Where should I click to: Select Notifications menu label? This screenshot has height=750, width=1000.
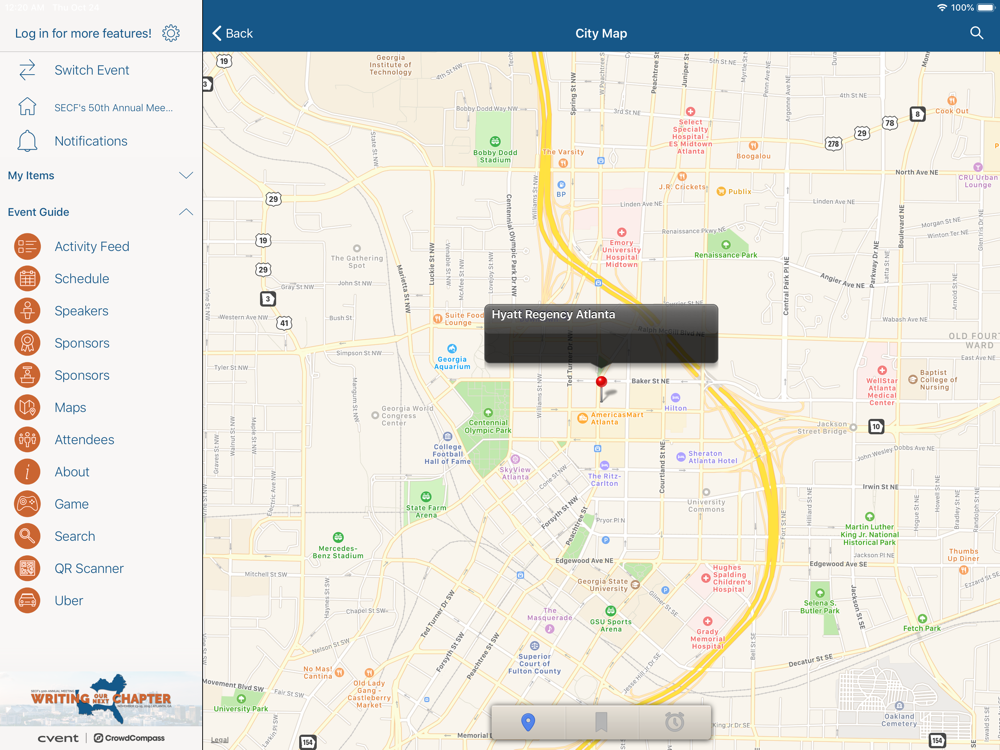click(91, 141)
